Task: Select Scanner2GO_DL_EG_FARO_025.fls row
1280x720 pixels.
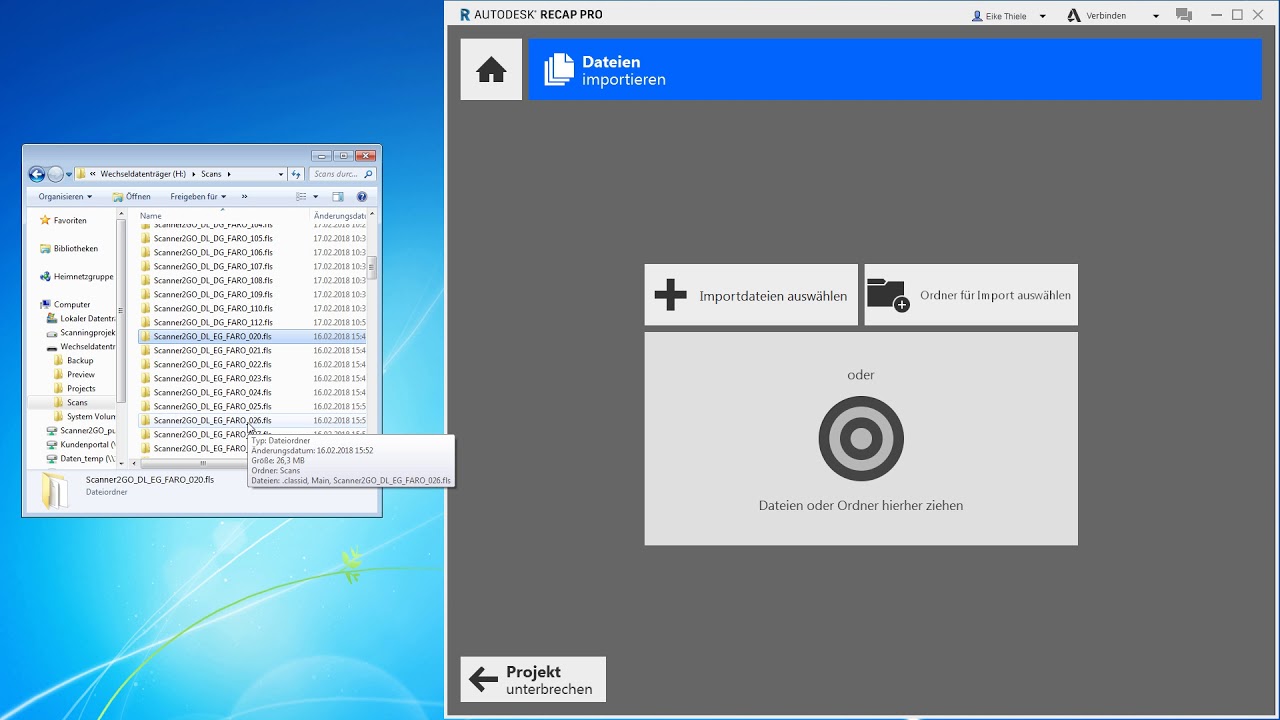Action: 253,407
